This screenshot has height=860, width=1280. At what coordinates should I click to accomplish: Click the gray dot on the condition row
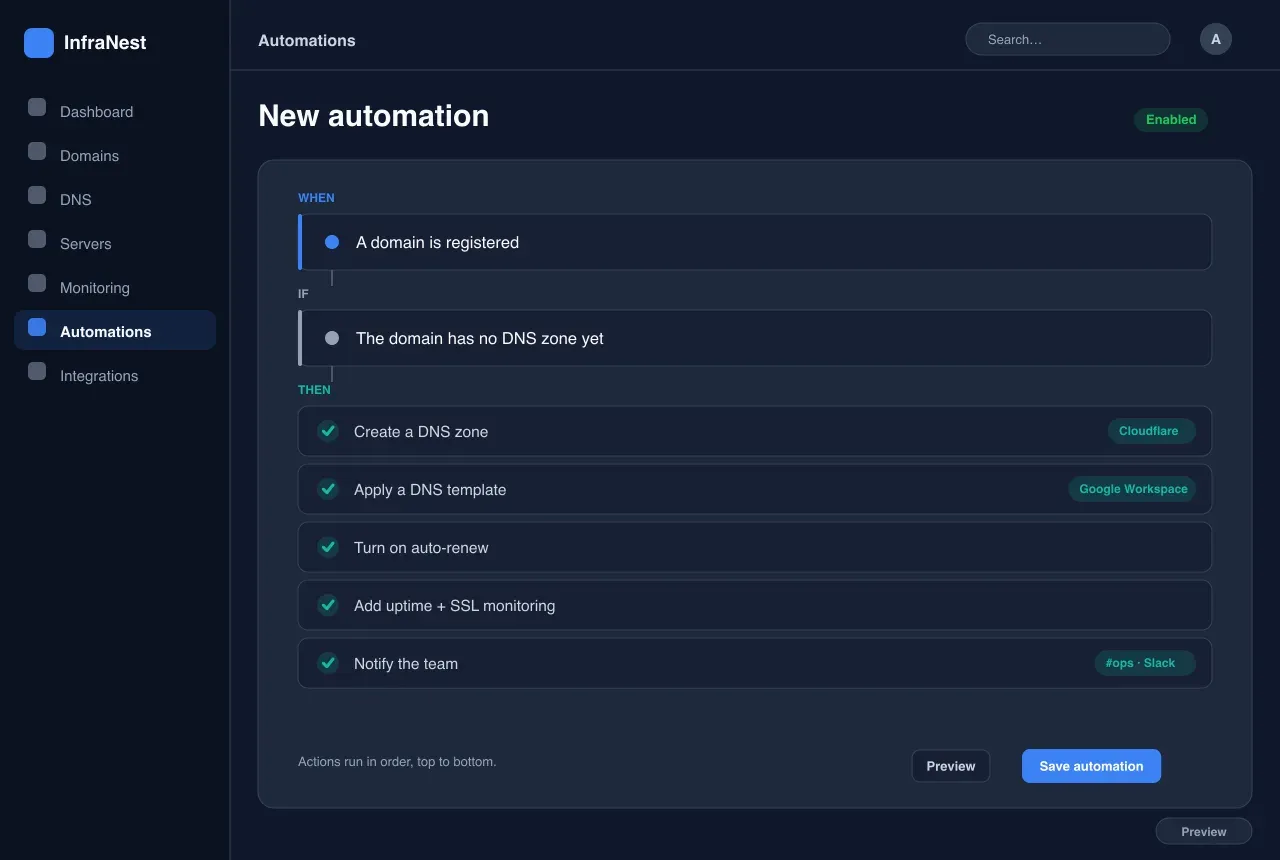332,338
